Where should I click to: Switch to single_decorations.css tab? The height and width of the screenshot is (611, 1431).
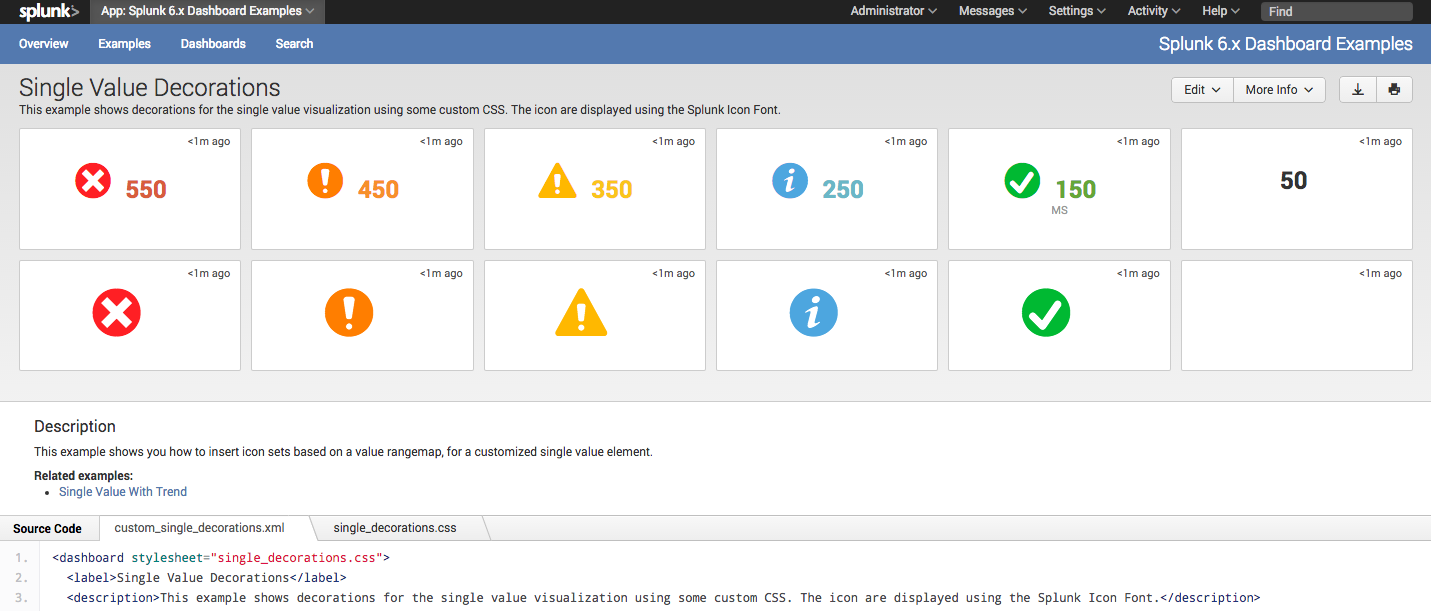click(395, 528)
